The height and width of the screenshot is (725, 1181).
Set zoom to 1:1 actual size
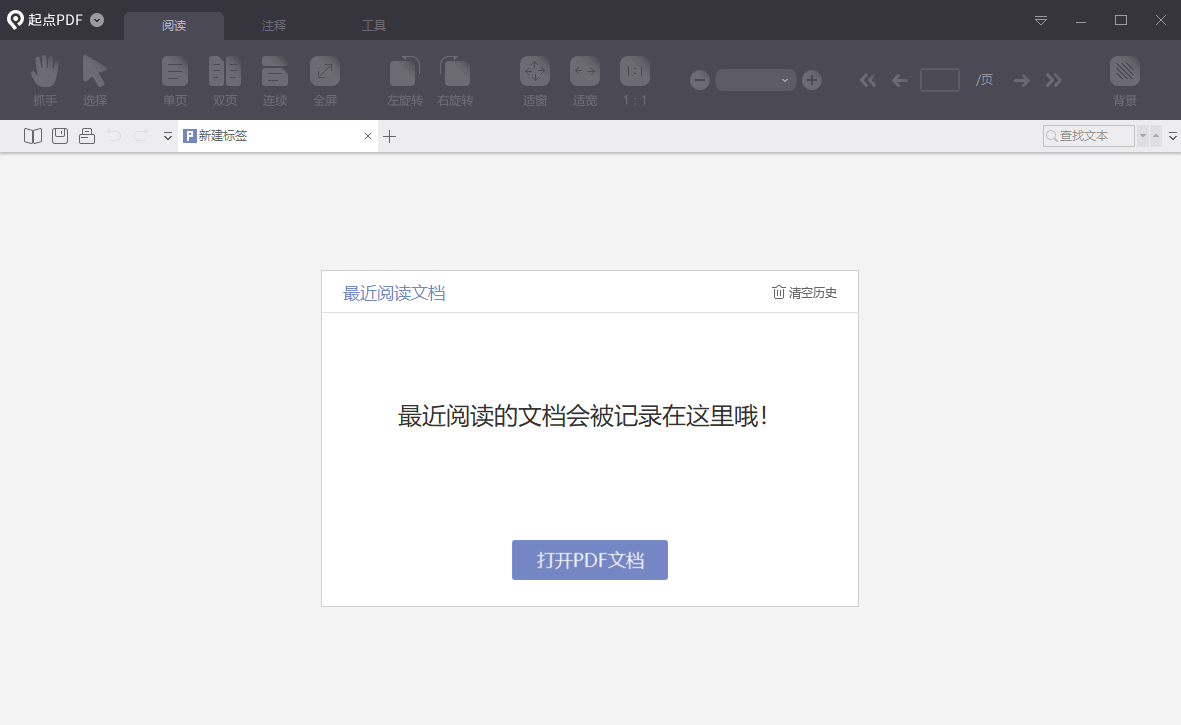pos(635,80)
